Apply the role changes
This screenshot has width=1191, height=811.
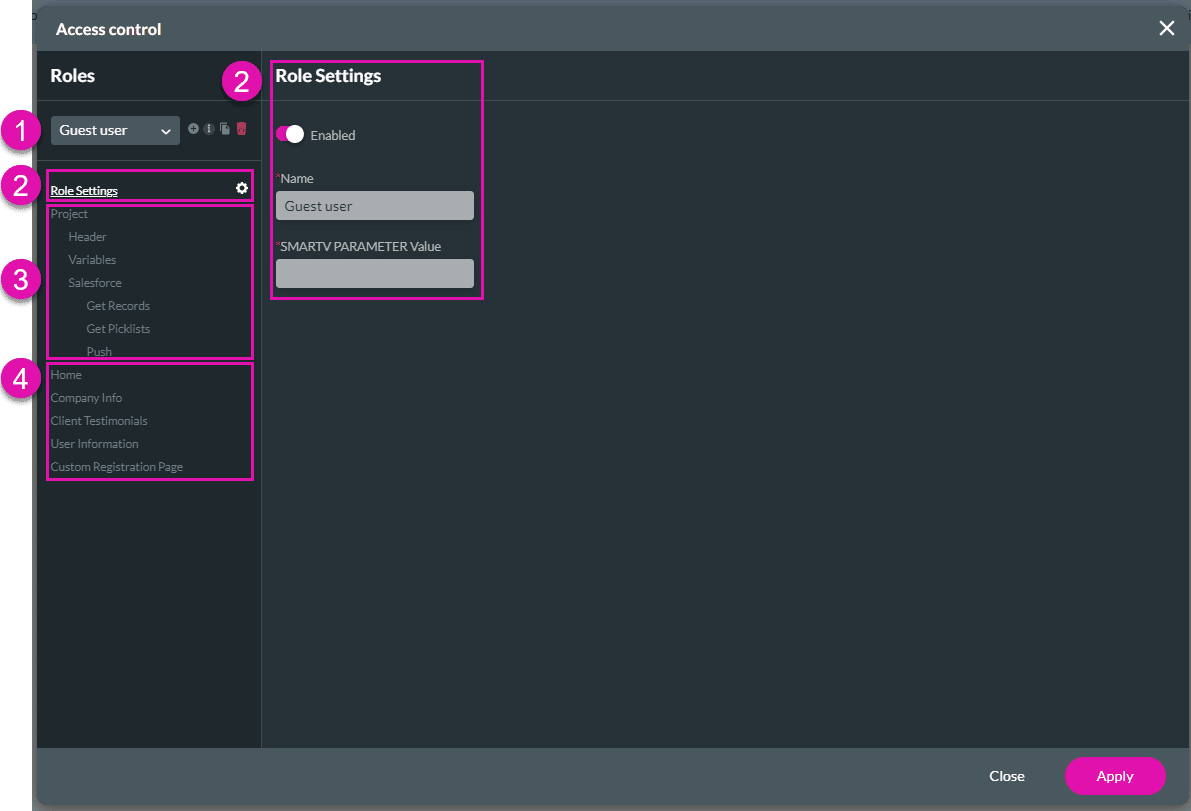[x=1114, y=776]
